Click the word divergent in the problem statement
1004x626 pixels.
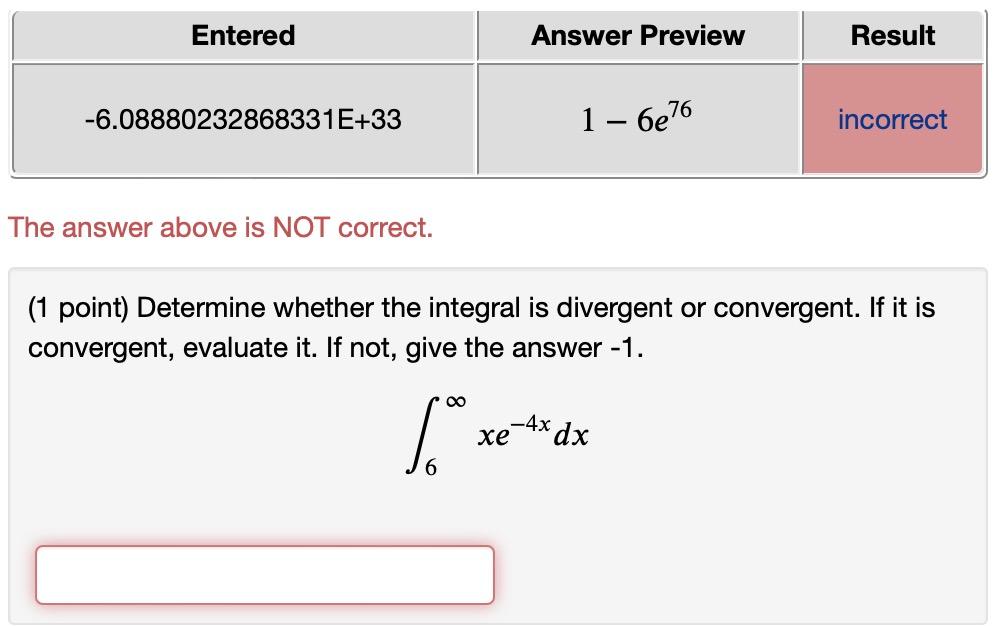point(617,307)
